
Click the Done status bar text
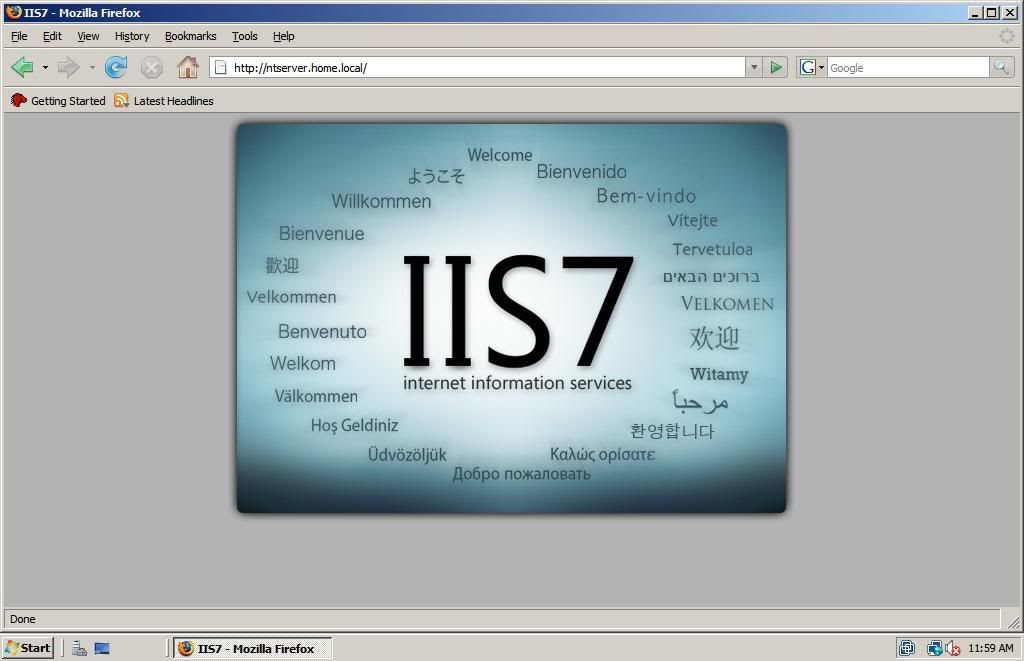pyautogui.click(x=23, y=619)
